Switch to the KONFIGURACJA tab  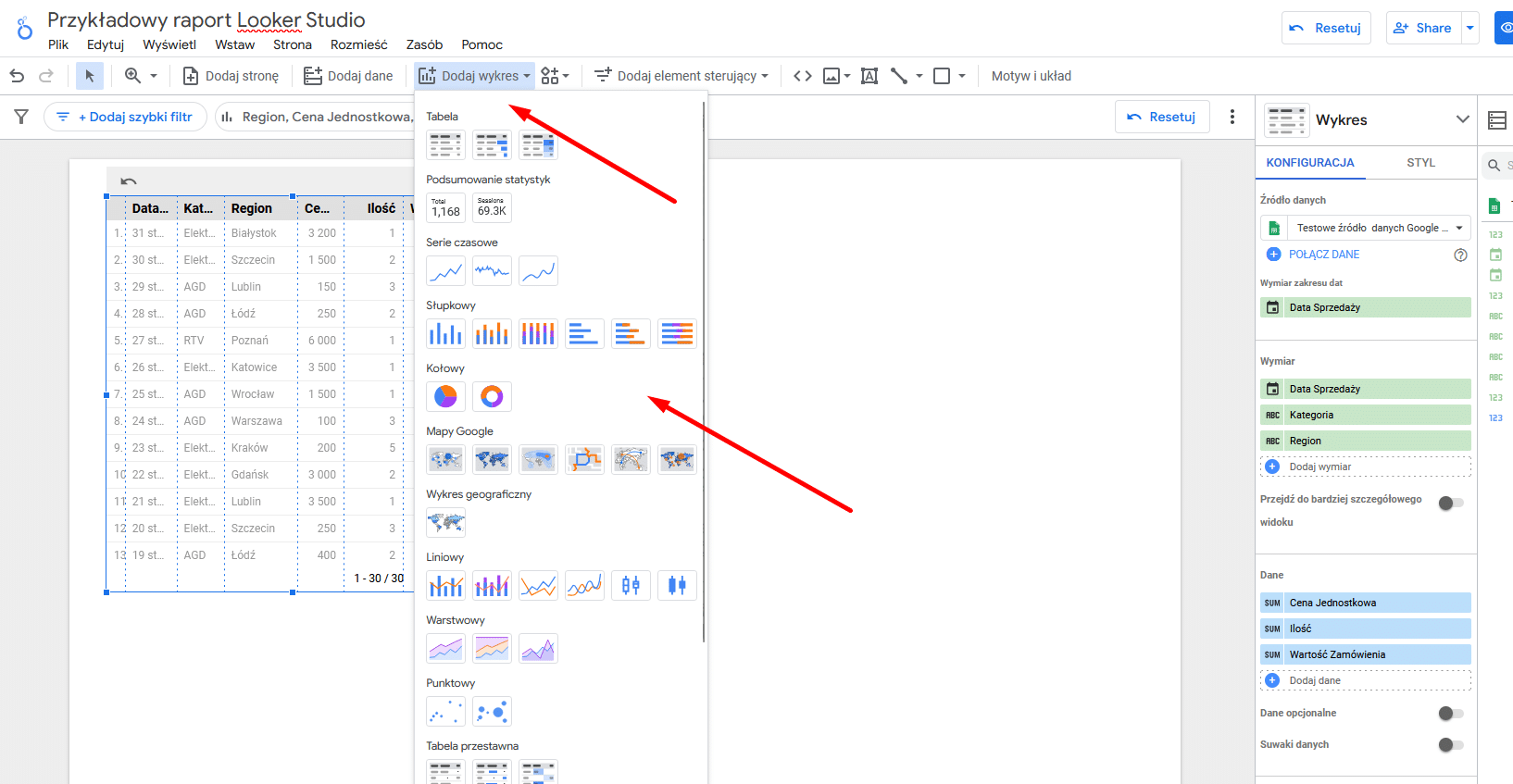tap(1310, 163)
